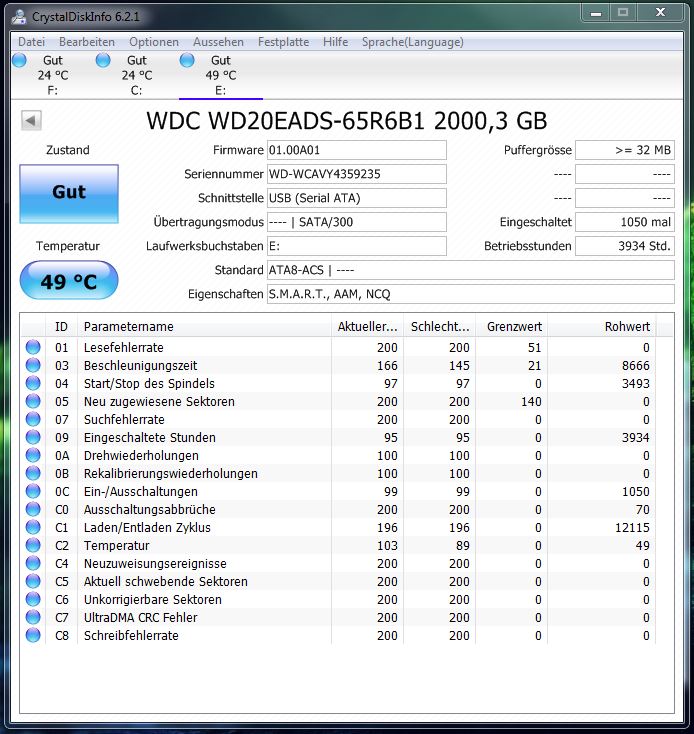The image size is (694, 734).
Task: Click the Gut health status button
Action: [x=69, y=193]
